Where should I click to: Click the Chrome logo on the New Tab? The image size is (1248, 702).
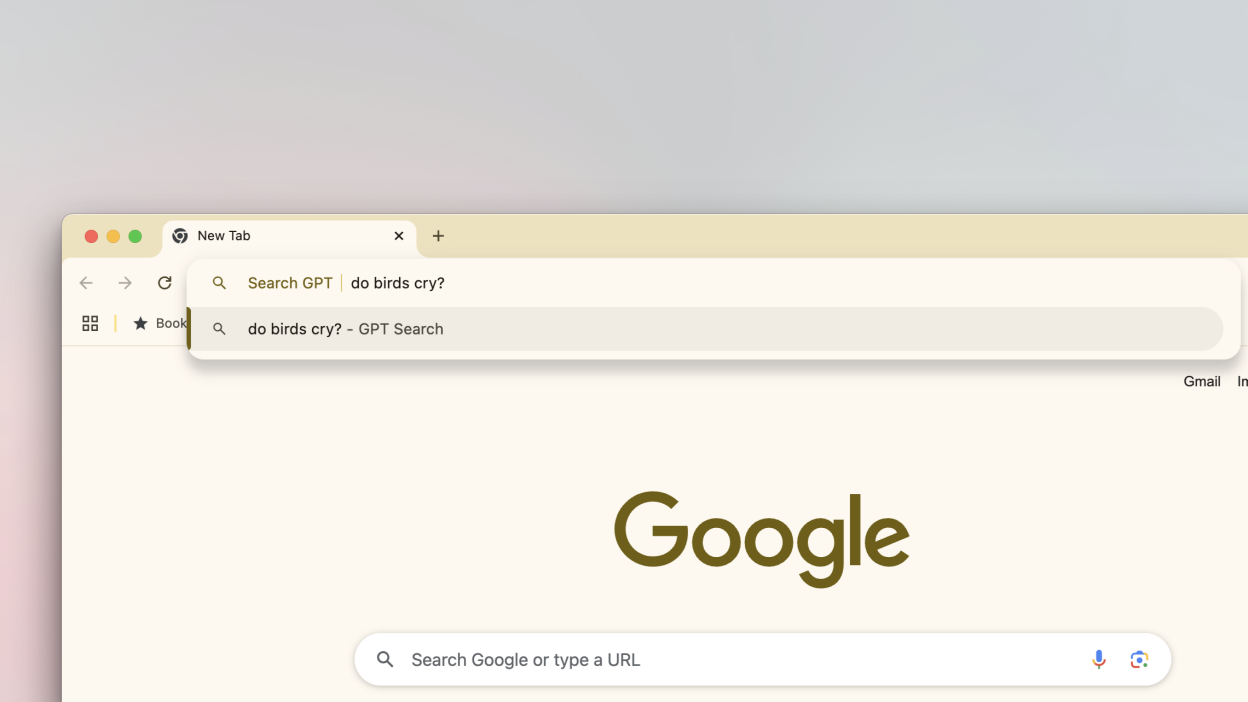point(179,236)
